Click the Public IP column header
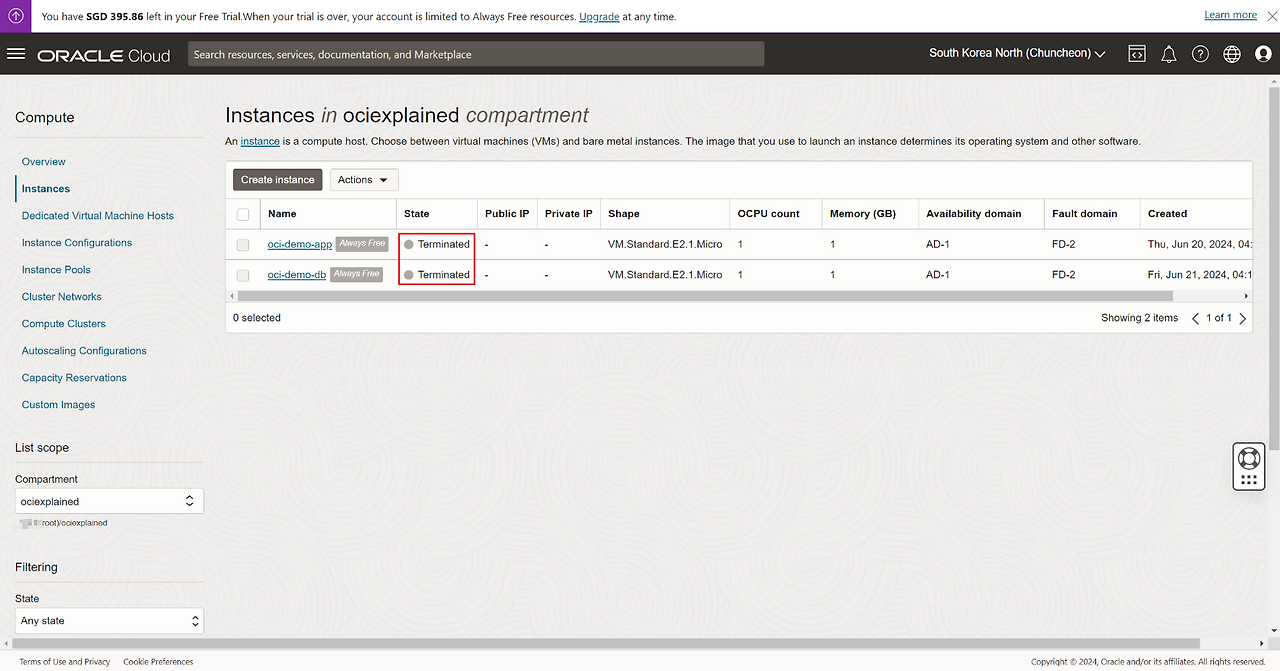 [x=507, y=214]
